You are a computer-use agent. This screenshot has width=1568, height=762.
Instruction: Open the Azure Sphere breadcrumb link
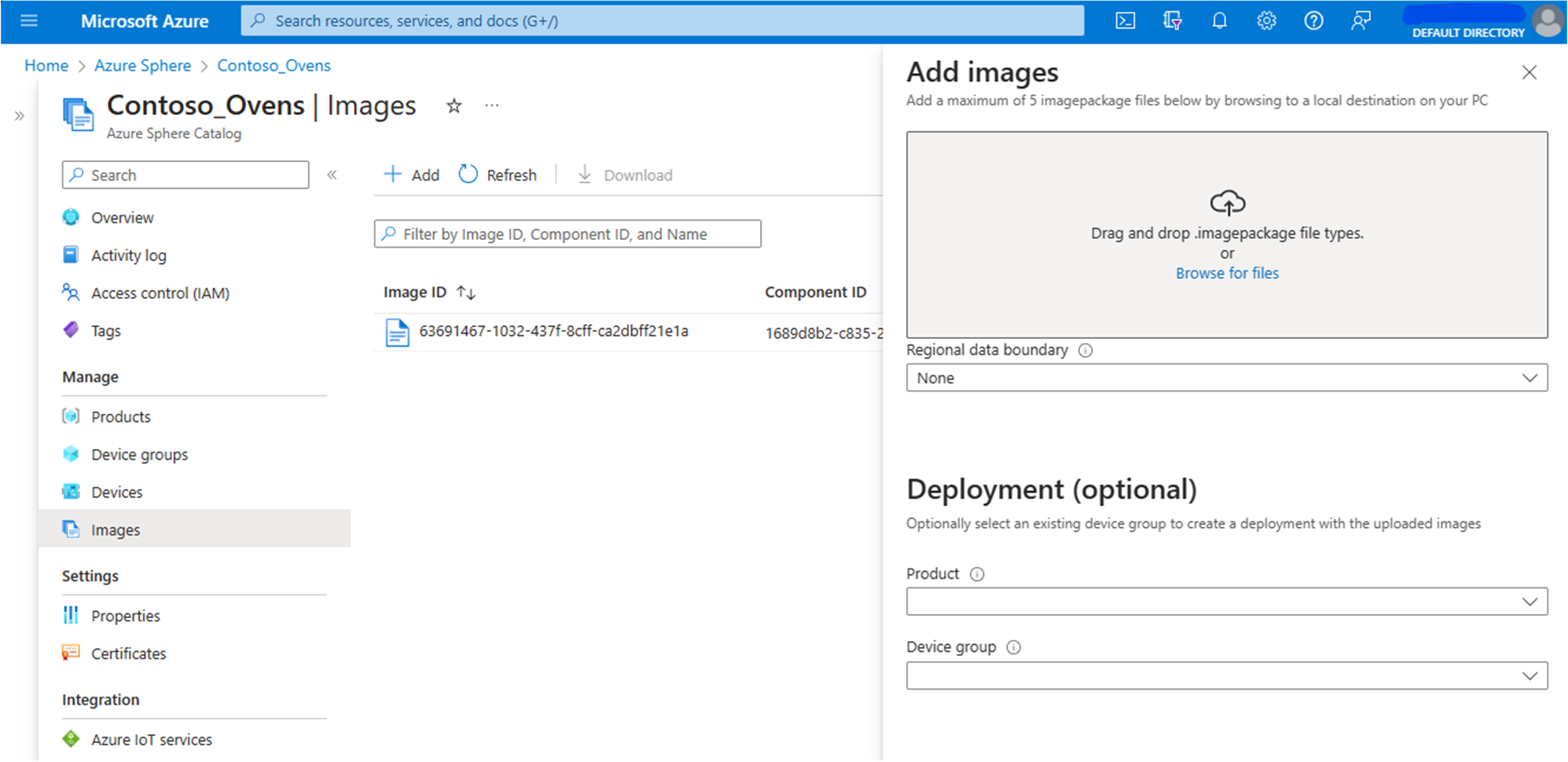pyautogui.click(x=142, y=65)
